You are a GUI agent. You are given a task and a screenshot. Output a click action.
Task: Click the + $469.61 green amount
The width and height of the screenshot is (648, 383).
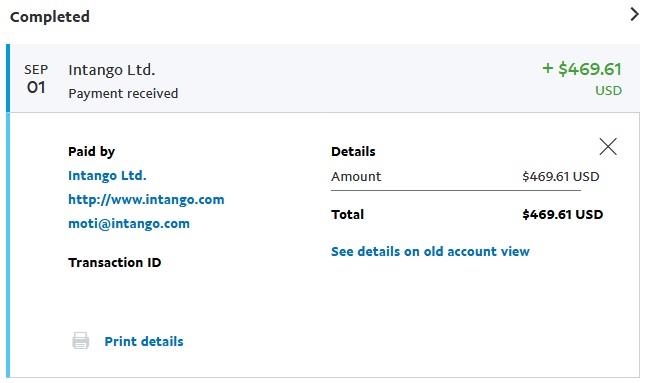(x=581, y=69)
